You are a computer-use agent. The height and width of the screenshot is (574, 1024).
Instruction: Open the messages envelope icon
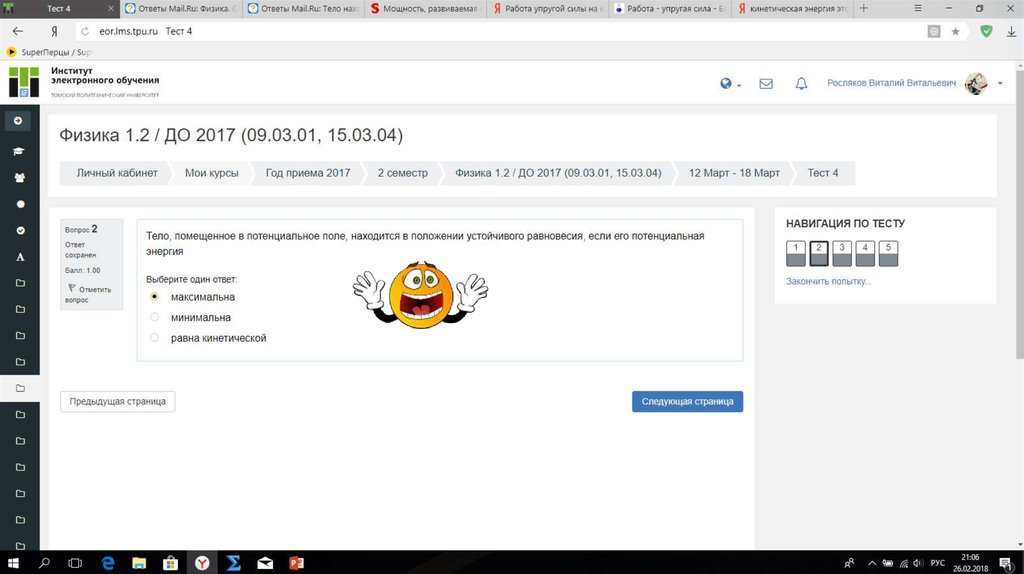[766, 84]
